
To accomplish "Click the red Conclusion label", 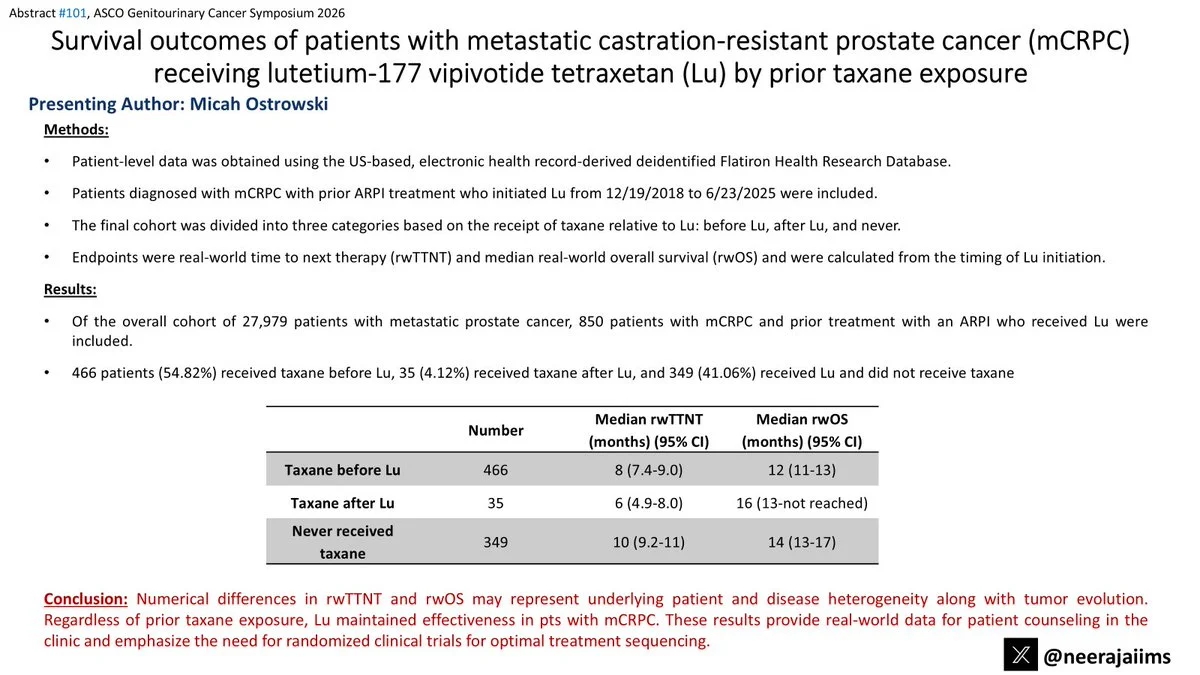I will 86,599.
